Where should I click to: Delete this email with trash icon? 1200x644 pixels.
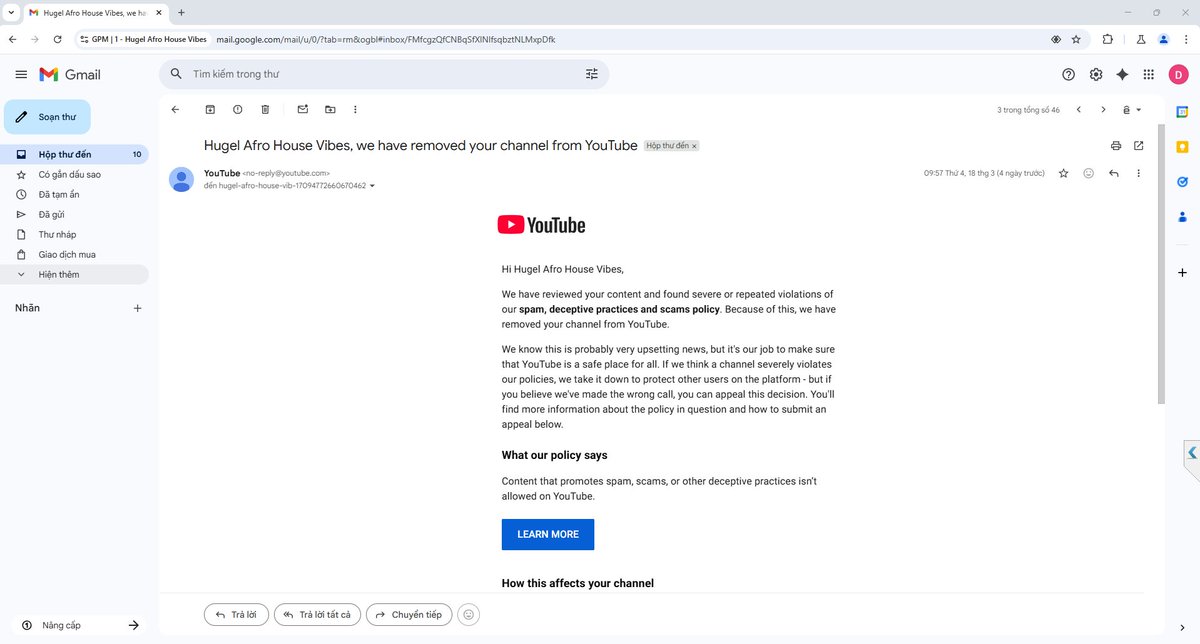[265, 109]
